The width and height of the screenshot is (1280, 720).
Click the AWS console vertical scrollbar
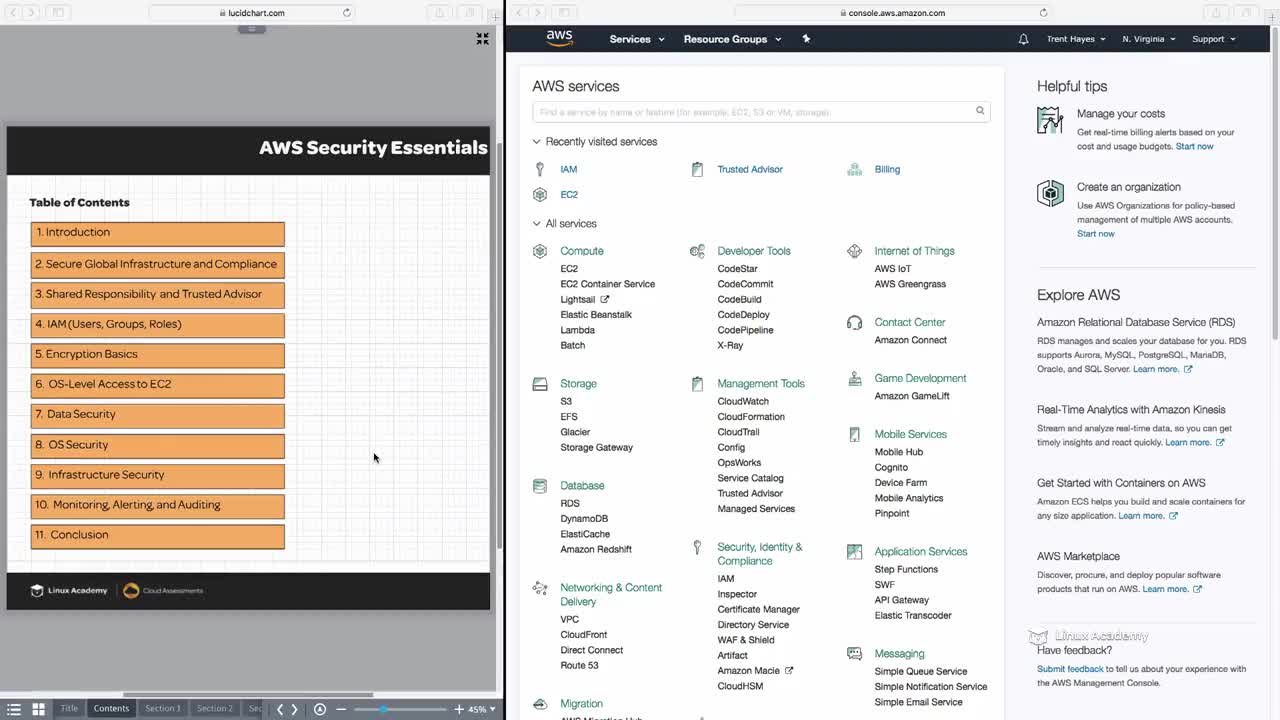[x=1275, y=185]
